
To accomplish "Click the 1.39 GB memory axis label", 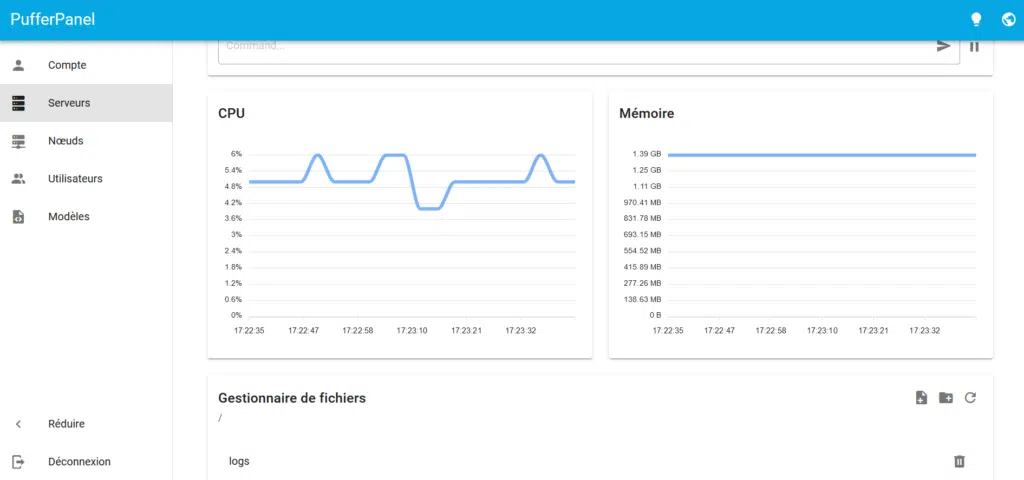I will [x=647, y=154].
